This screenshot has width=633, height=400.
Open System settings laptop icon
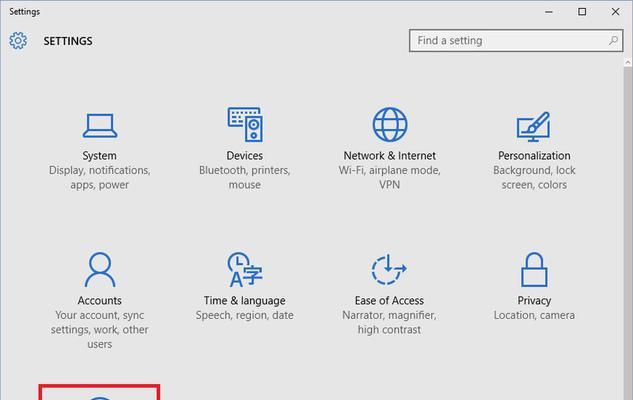point(100,126)
